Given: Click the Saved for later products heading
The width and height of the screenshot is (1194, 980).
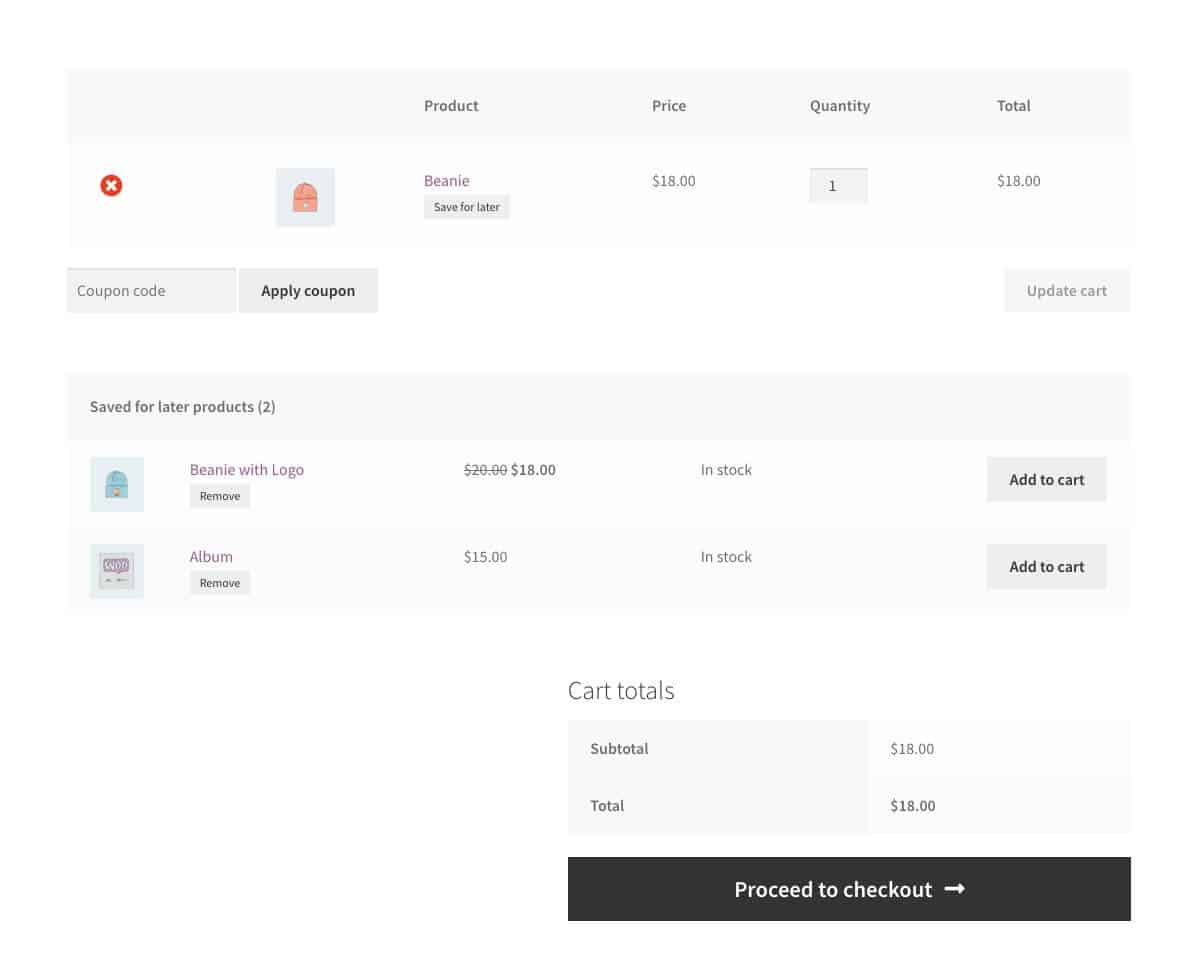Looking at the screenshot, I should tap(182, 406).
